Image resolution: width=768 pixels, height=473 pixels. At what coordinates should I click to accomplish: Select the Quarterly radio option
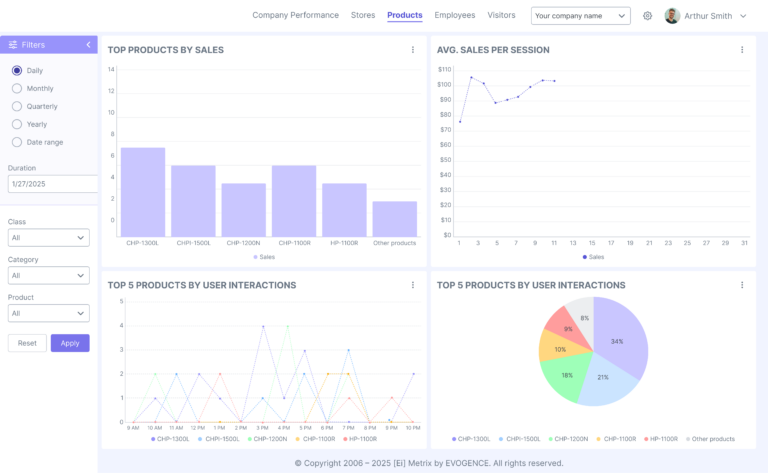coord(17,106)
